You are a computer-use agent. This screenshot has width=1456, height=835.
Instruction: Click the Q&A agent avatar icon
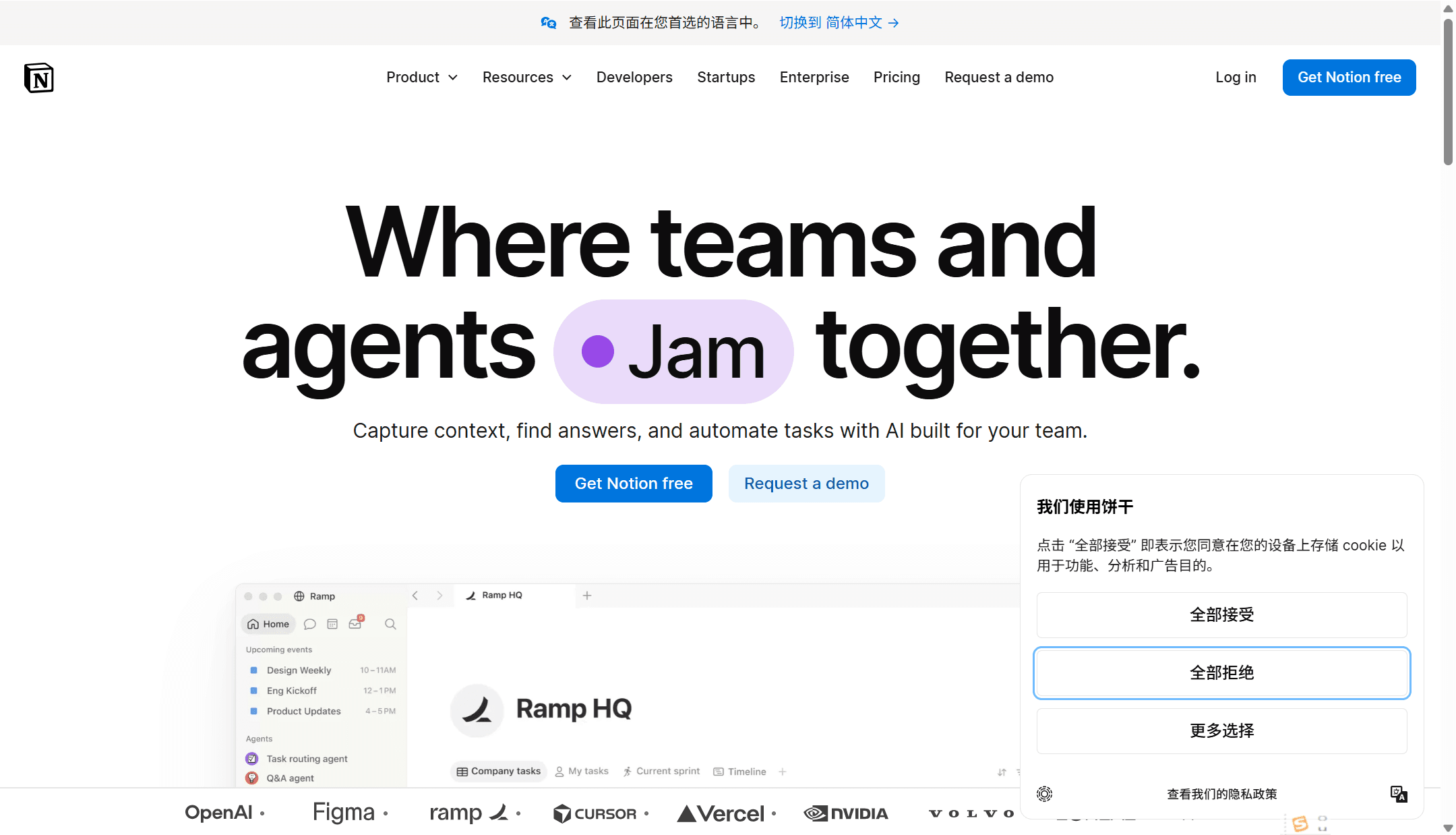point(252,778)
